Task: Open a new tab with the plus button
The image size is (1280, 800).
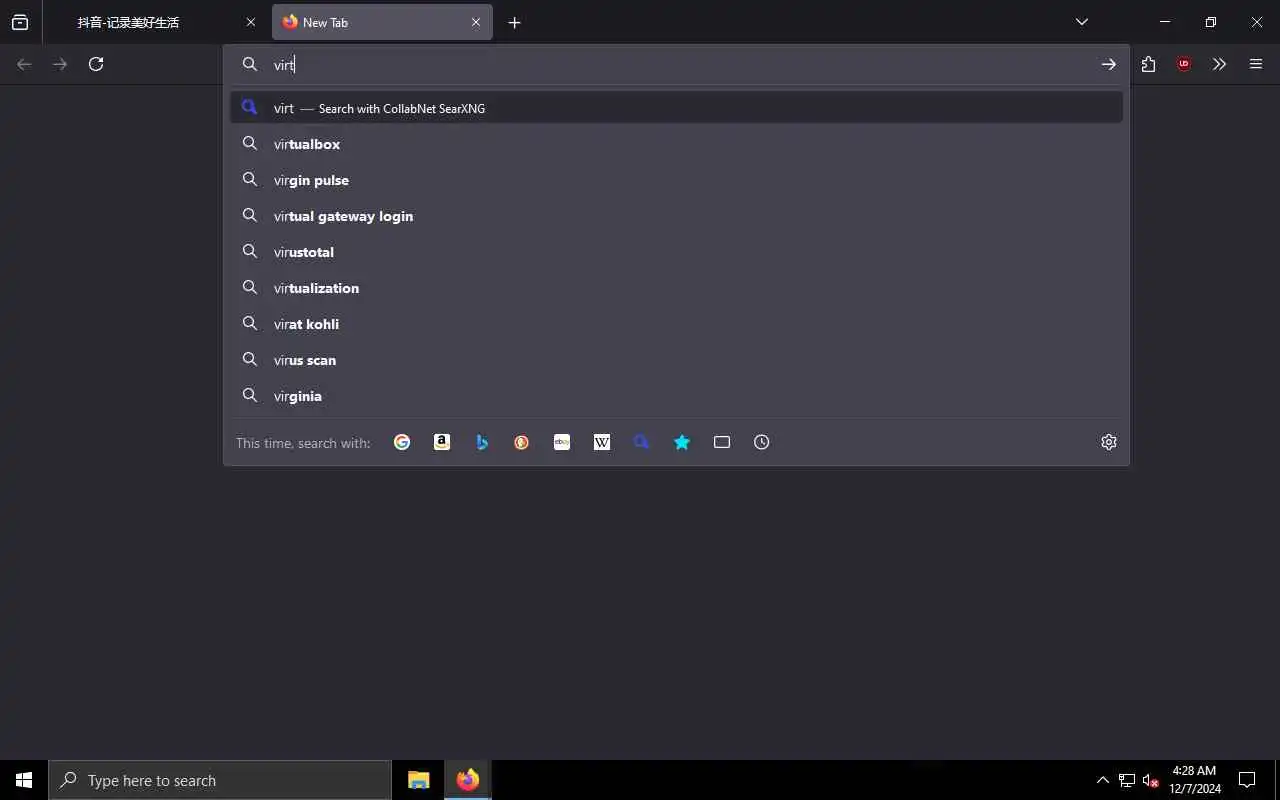Action: 514,22
